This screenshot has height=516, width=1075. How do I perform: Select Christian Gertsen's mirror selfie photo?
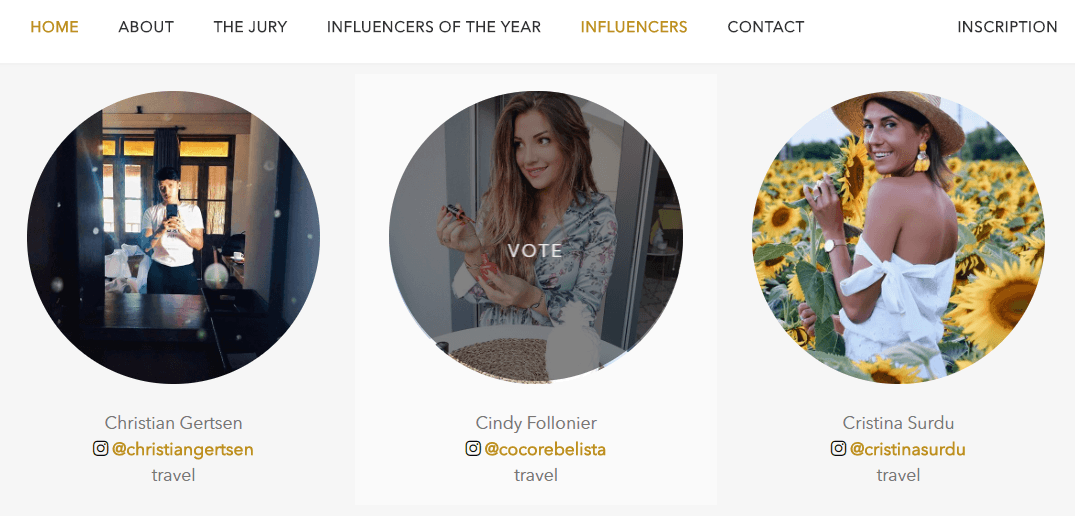(x=173, y=237)
